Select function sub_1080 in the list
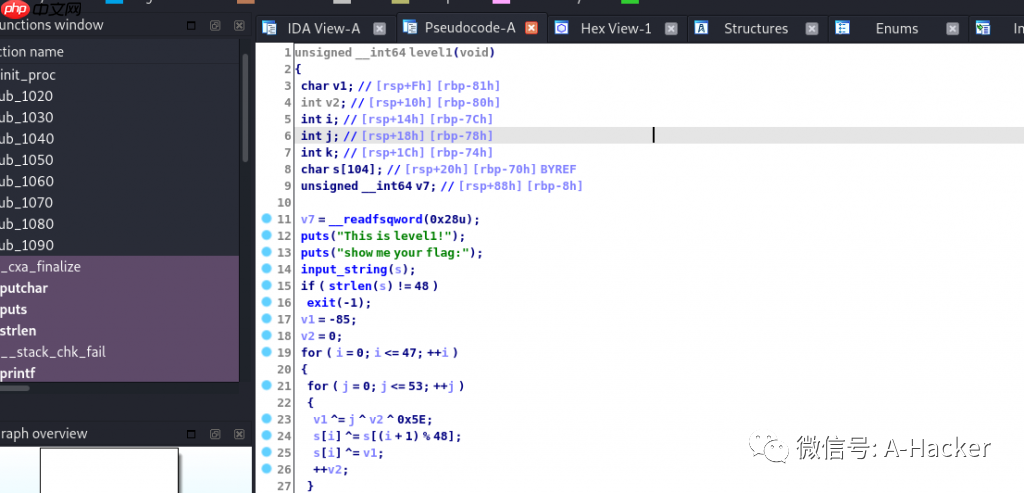The height and width of the screenshot is (493, 1024). 120,224
